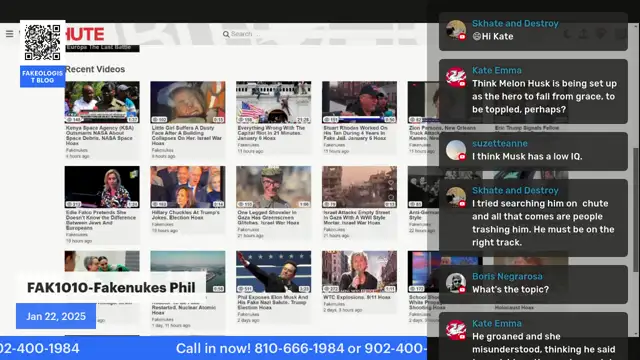Image resolution: width=640 pixels, height=360 pixels.
Task: Open Kenya Space Agency video thumbnail
Action: [102, 102]
